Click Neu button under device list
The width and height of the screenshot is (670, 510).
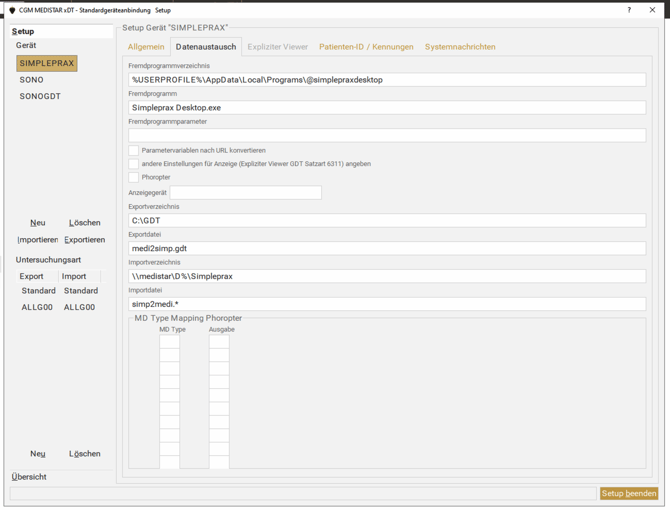(38, 223)
